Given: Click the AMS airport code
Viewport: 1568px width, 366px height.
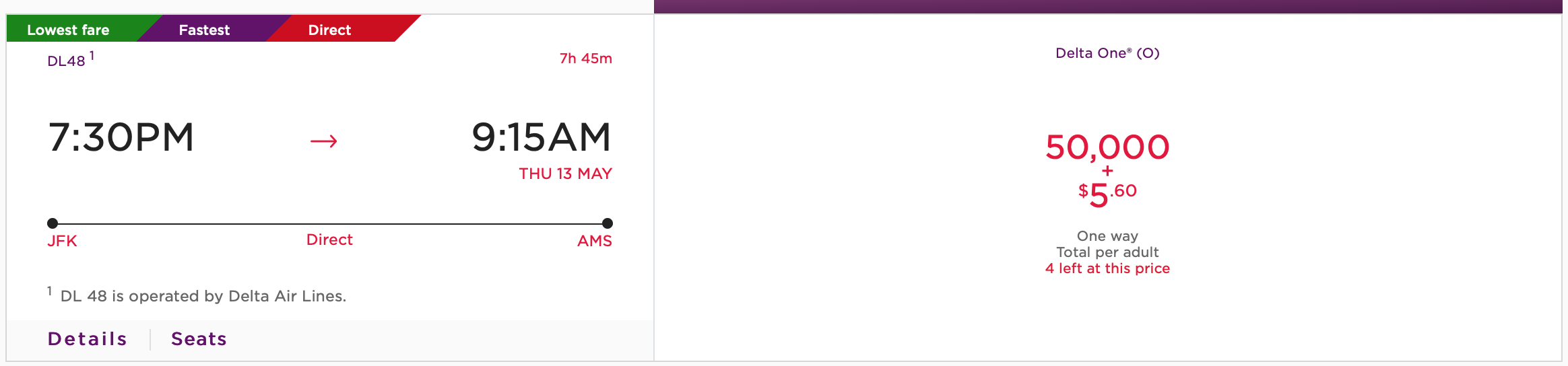Looking at the screenshot, I should click(x=595, y=241).
